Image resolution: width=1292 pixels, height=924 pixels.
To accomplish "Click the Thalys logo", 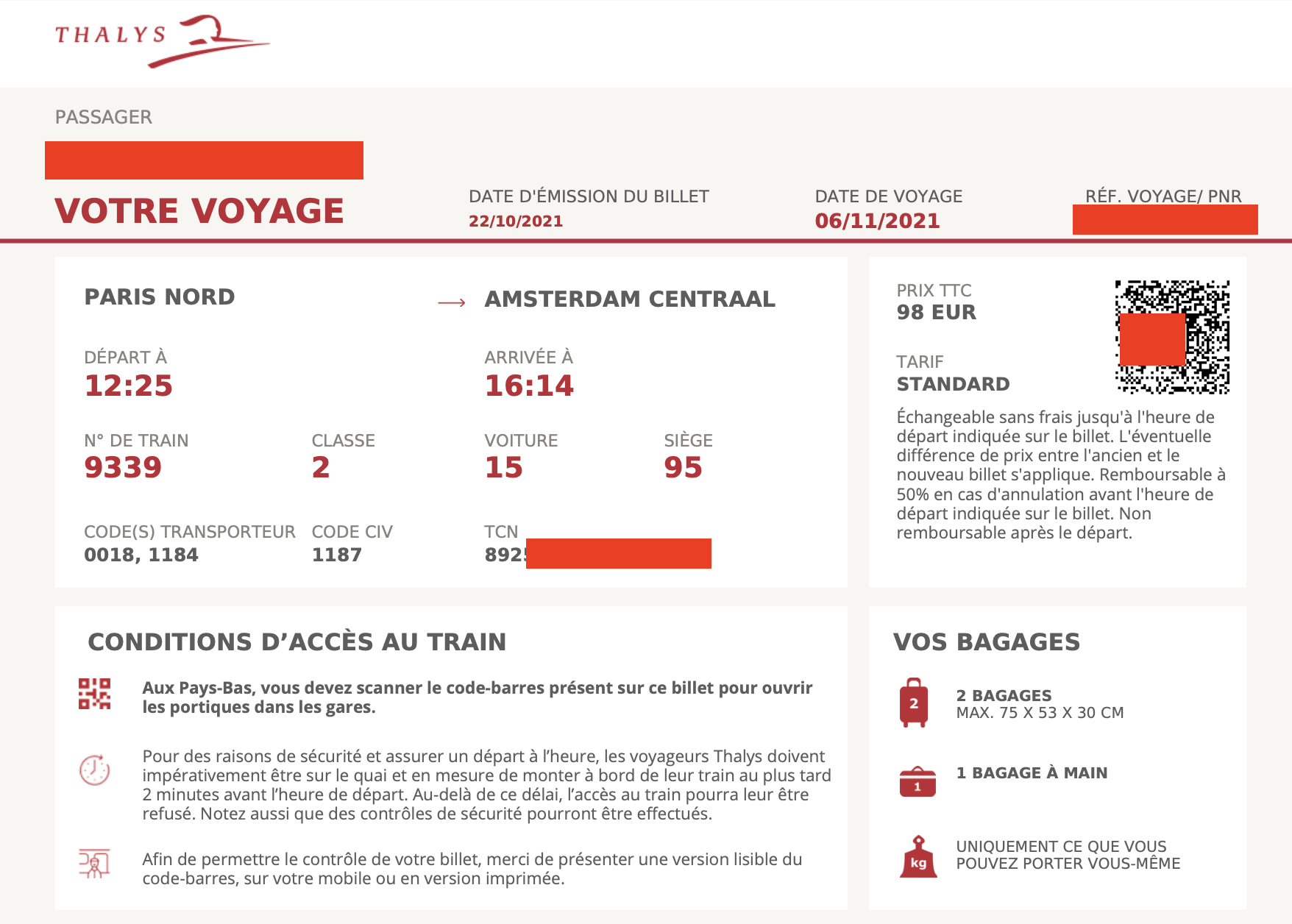I will (162, 40).
